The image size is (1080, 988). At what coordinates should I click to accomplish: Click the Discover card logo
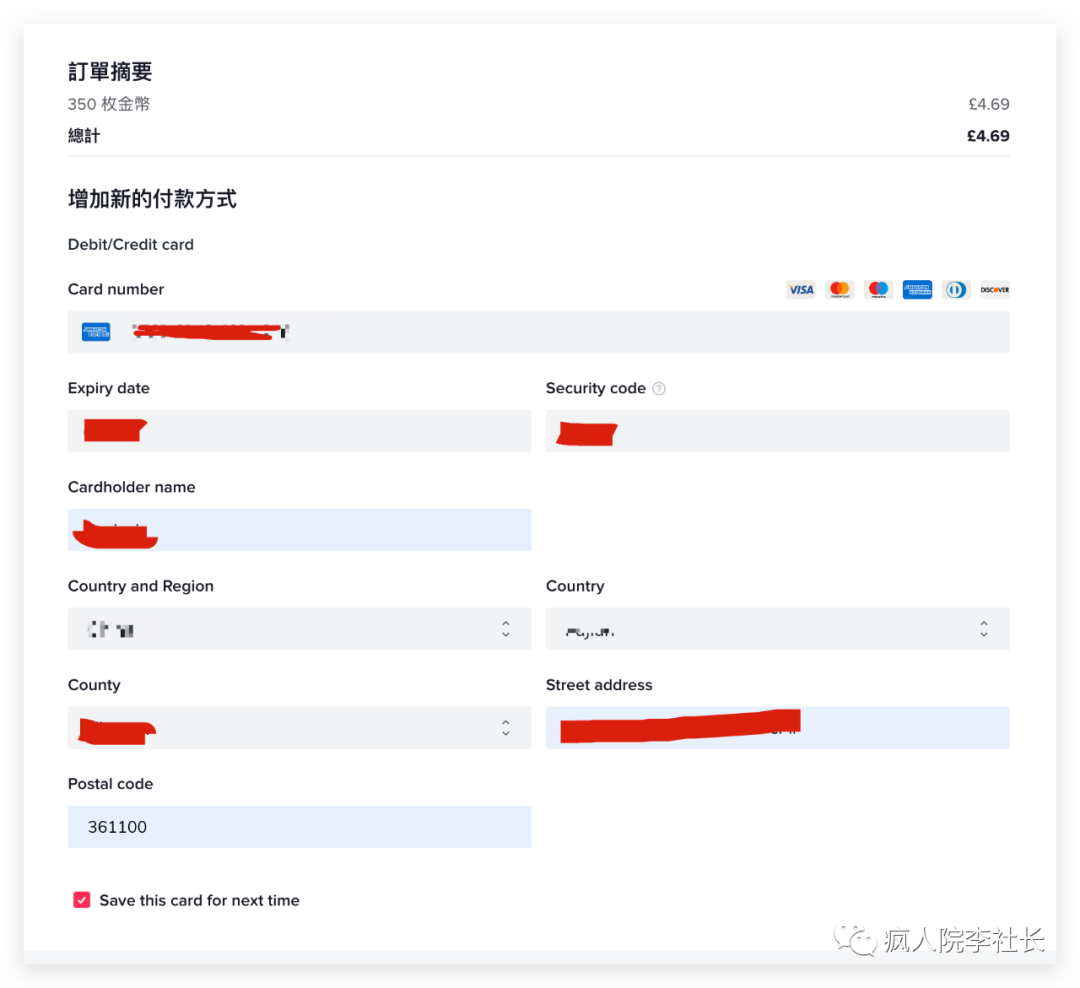[995, 289]
